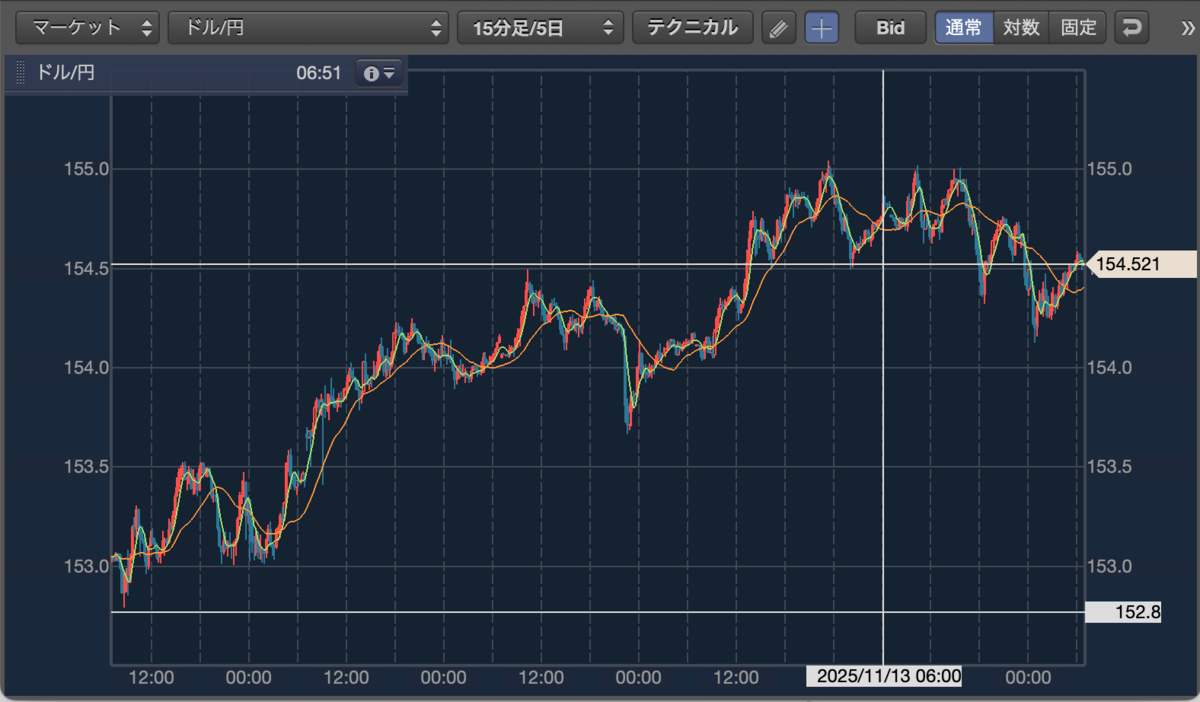Click the drag handle left of ドル/円 label
This screenshot has width=1200, height=702.
point(21,73)
